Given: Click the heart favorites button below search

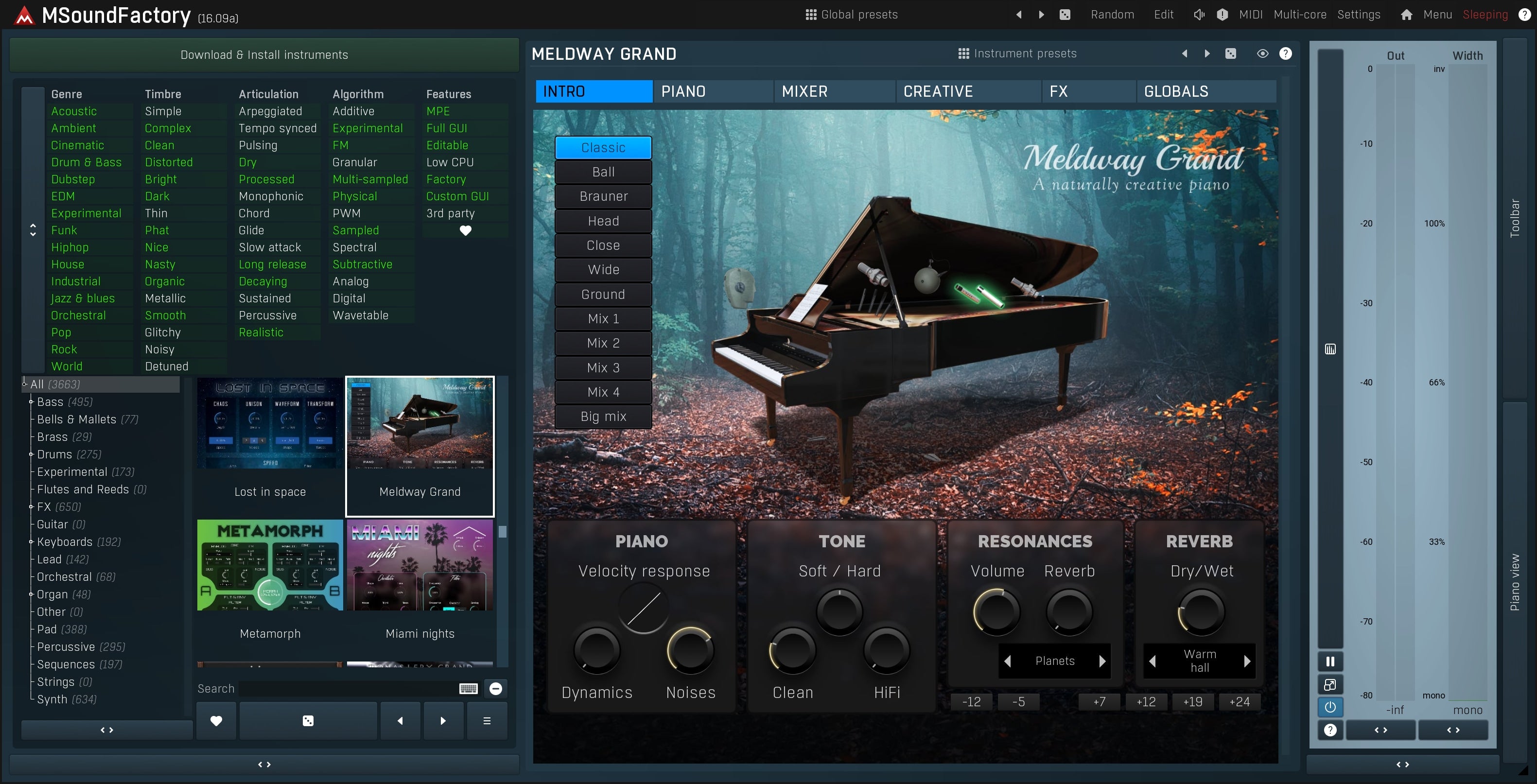Looking at the screenshot, I should 216,721.
